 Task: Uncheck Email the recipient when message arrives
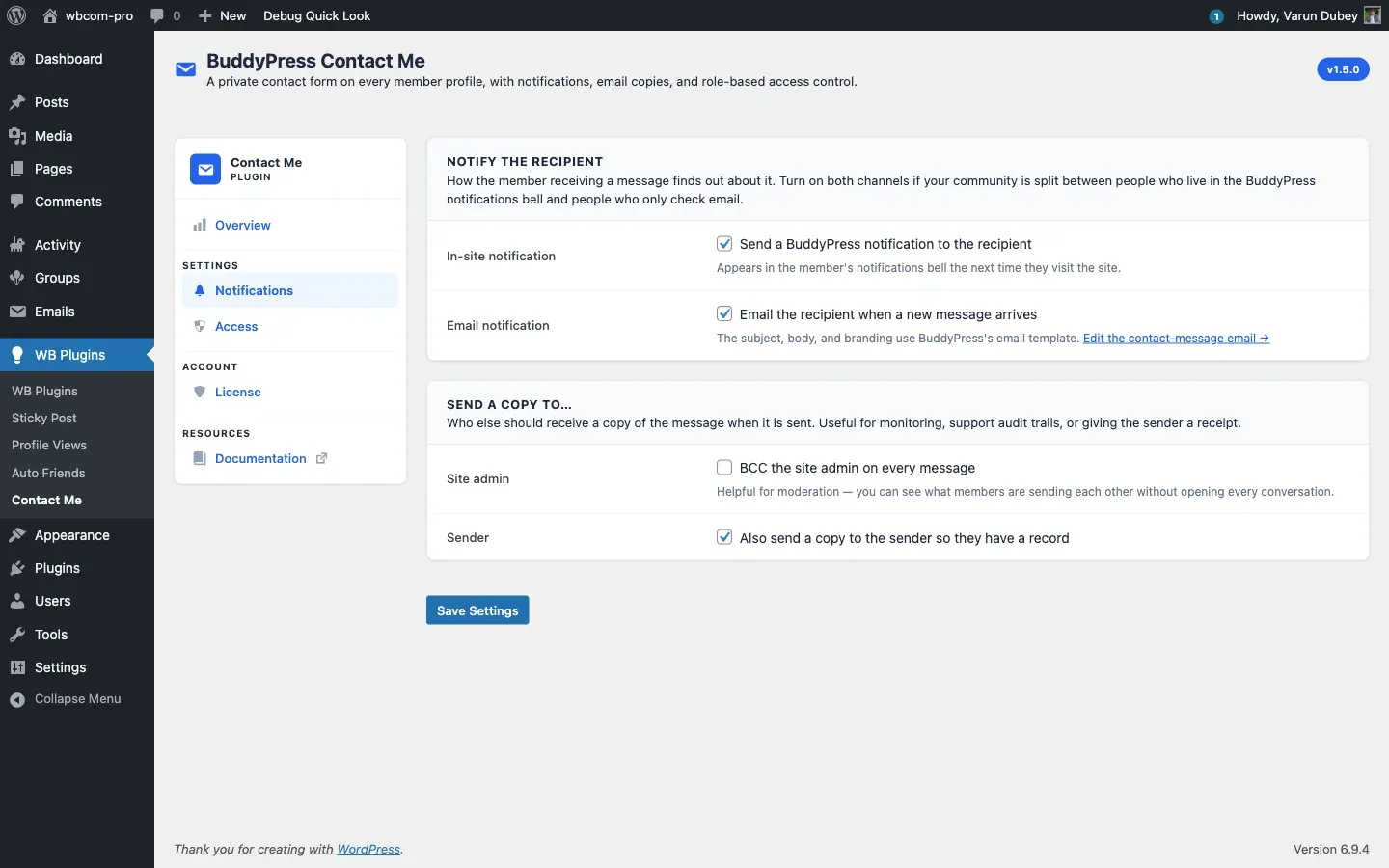[x=724, y=313]
